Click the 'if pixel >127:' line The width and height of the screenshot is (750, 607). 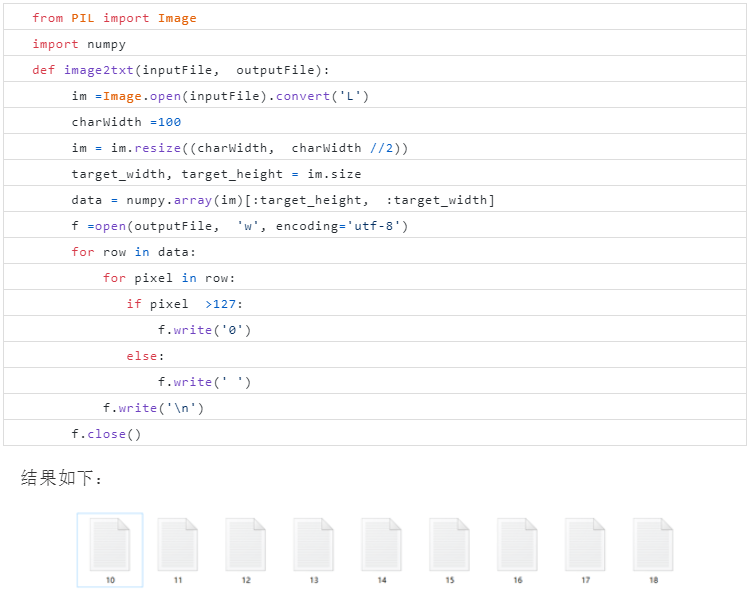(375, 303)
